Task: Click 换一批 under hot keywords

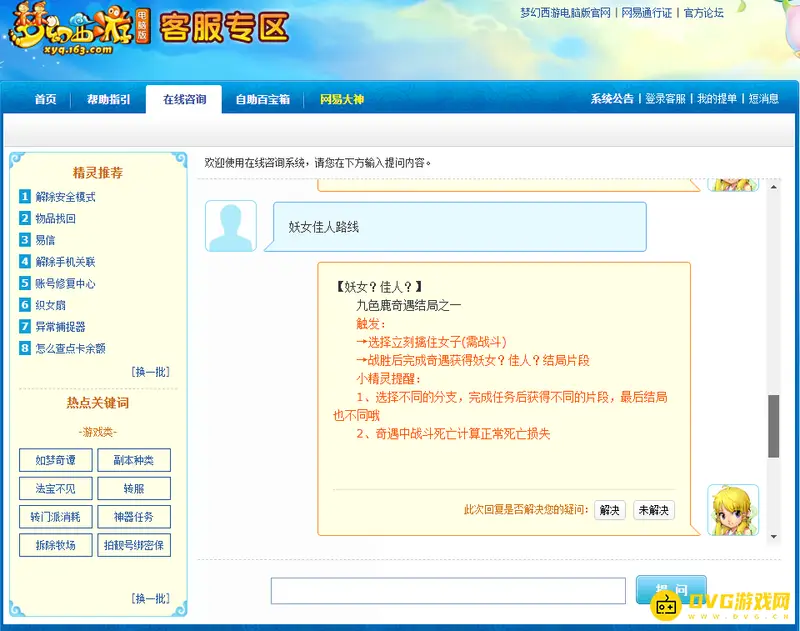Action: [x=151, y=598]
